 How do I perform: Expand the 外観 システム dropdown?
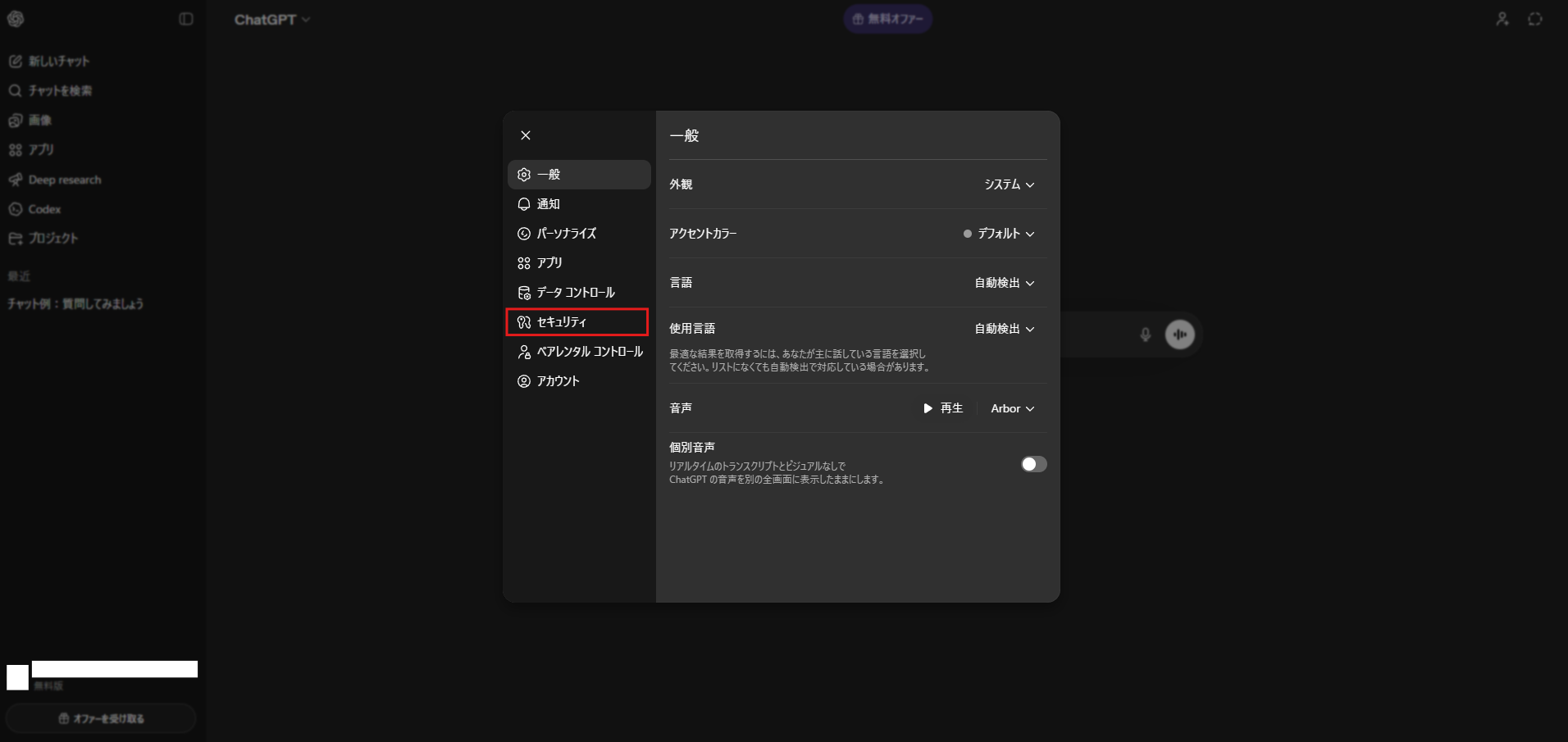(1009, 184)
